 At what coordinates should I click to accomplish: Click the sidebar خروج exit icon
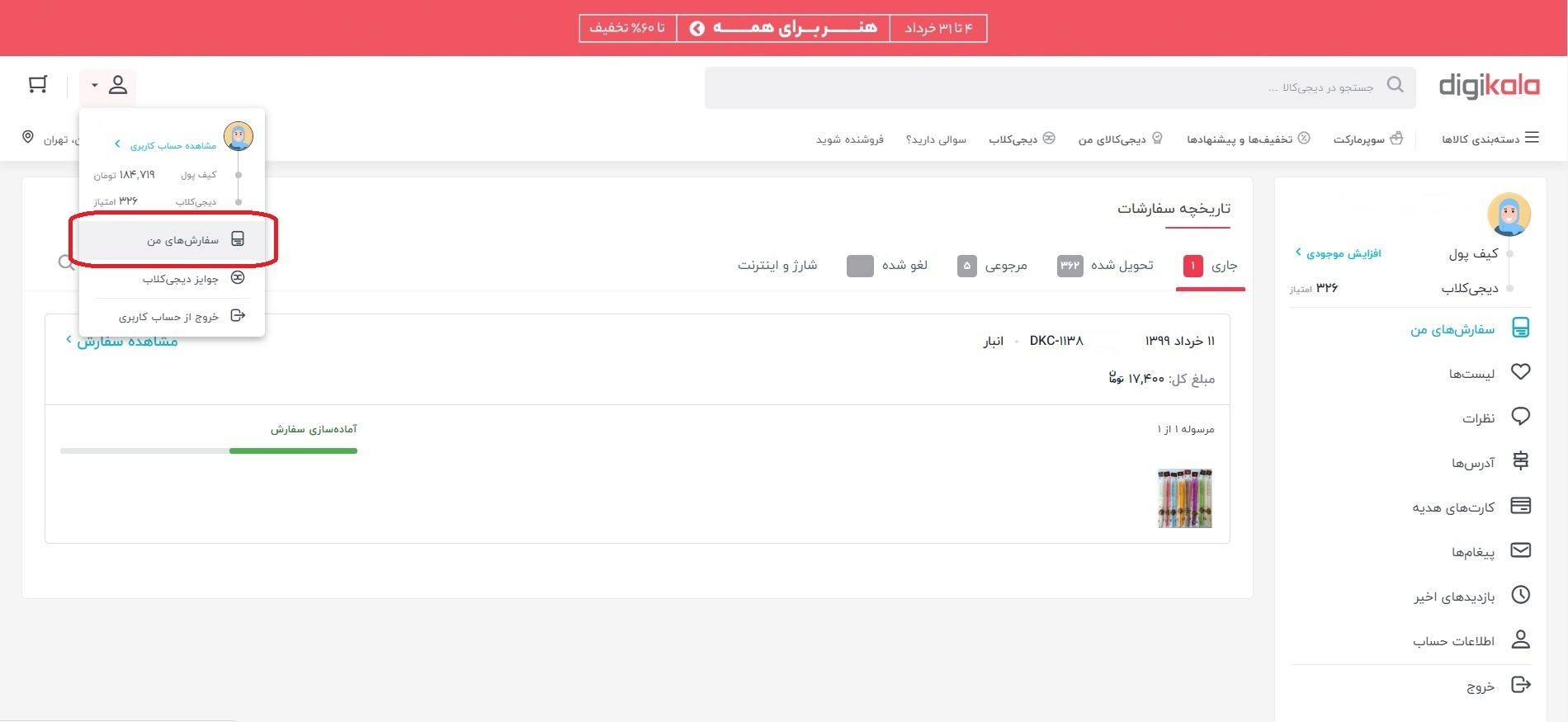[x=1520, y=684]
